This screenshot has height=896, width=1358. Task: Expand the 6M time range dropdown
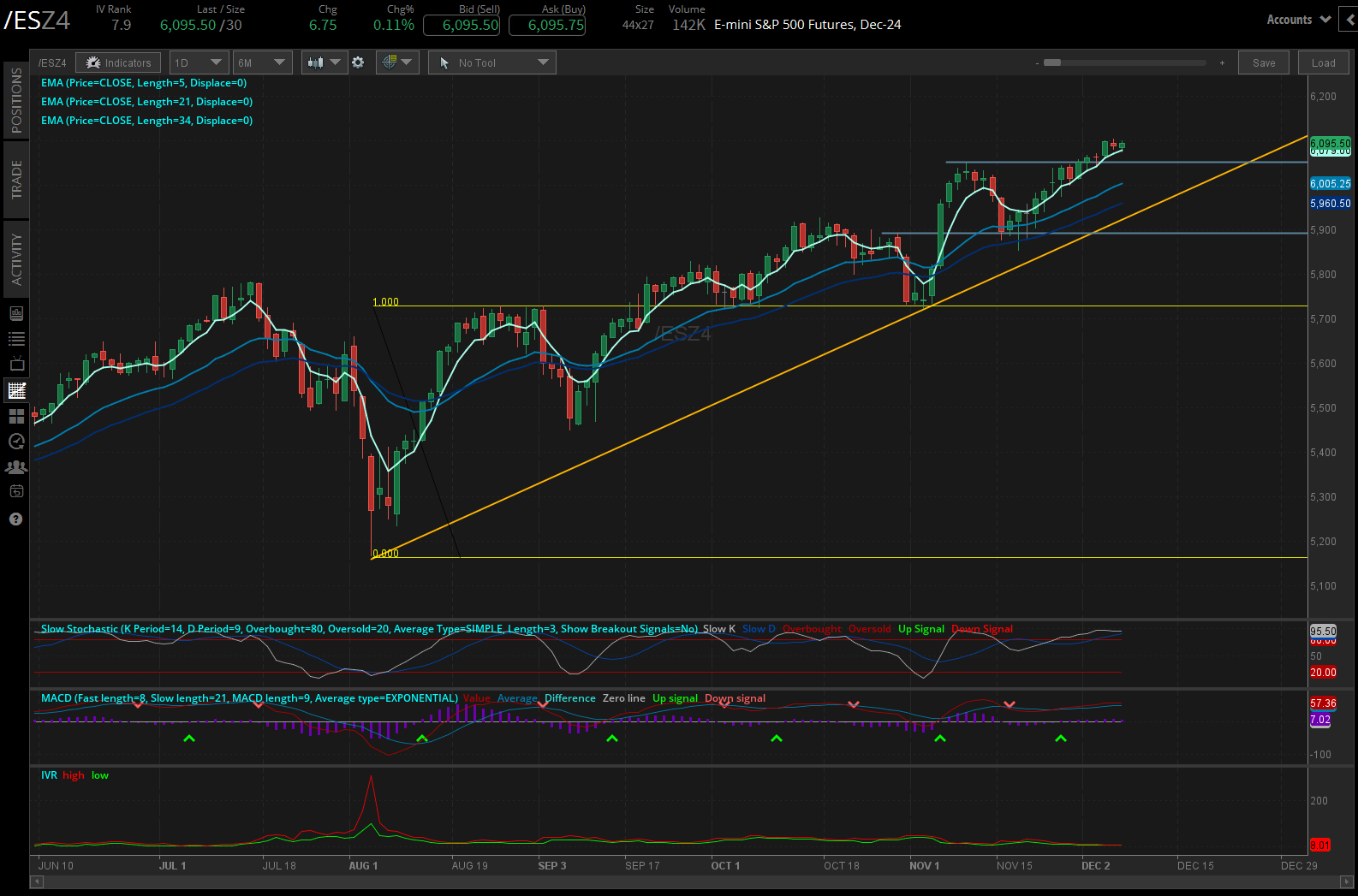tap(262, 62)
